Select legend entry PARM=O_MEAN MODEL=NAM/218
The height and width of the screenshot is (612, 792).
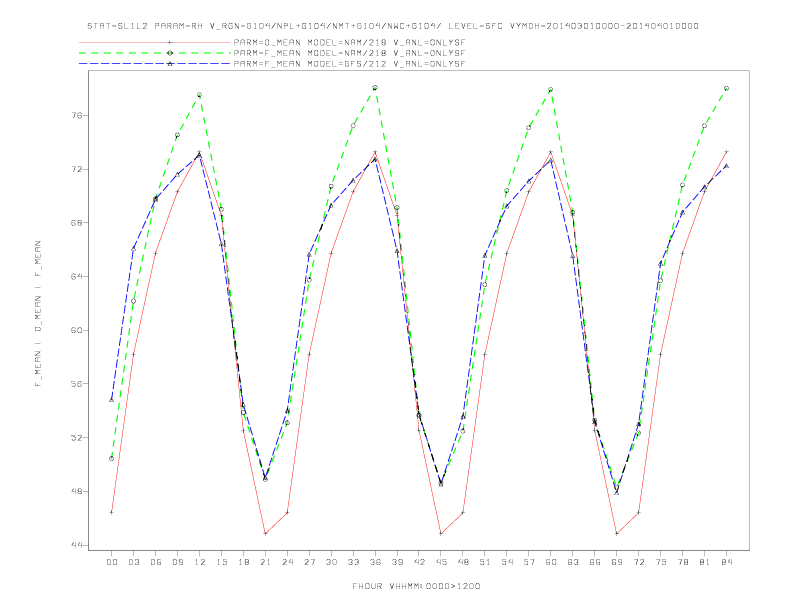coord(349,42)
